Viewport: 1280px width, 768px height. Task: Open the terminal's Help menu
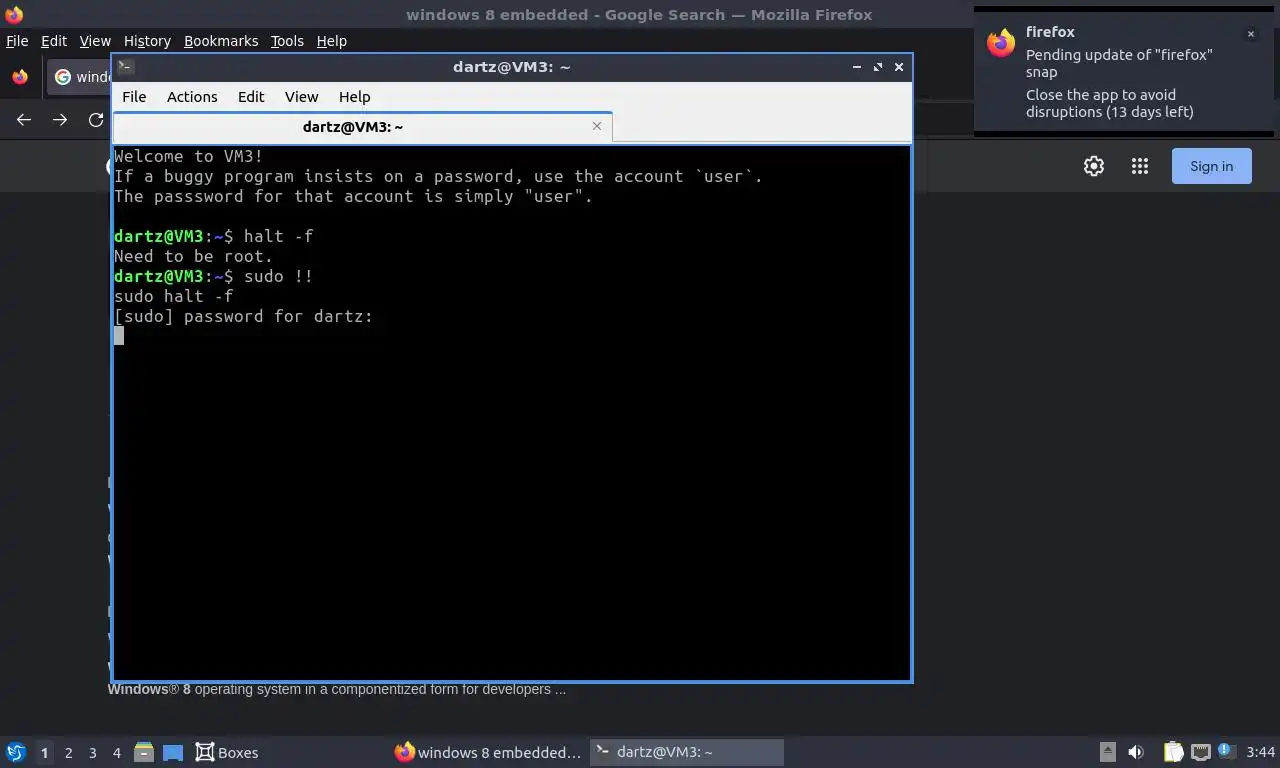[x=354, y=97]
